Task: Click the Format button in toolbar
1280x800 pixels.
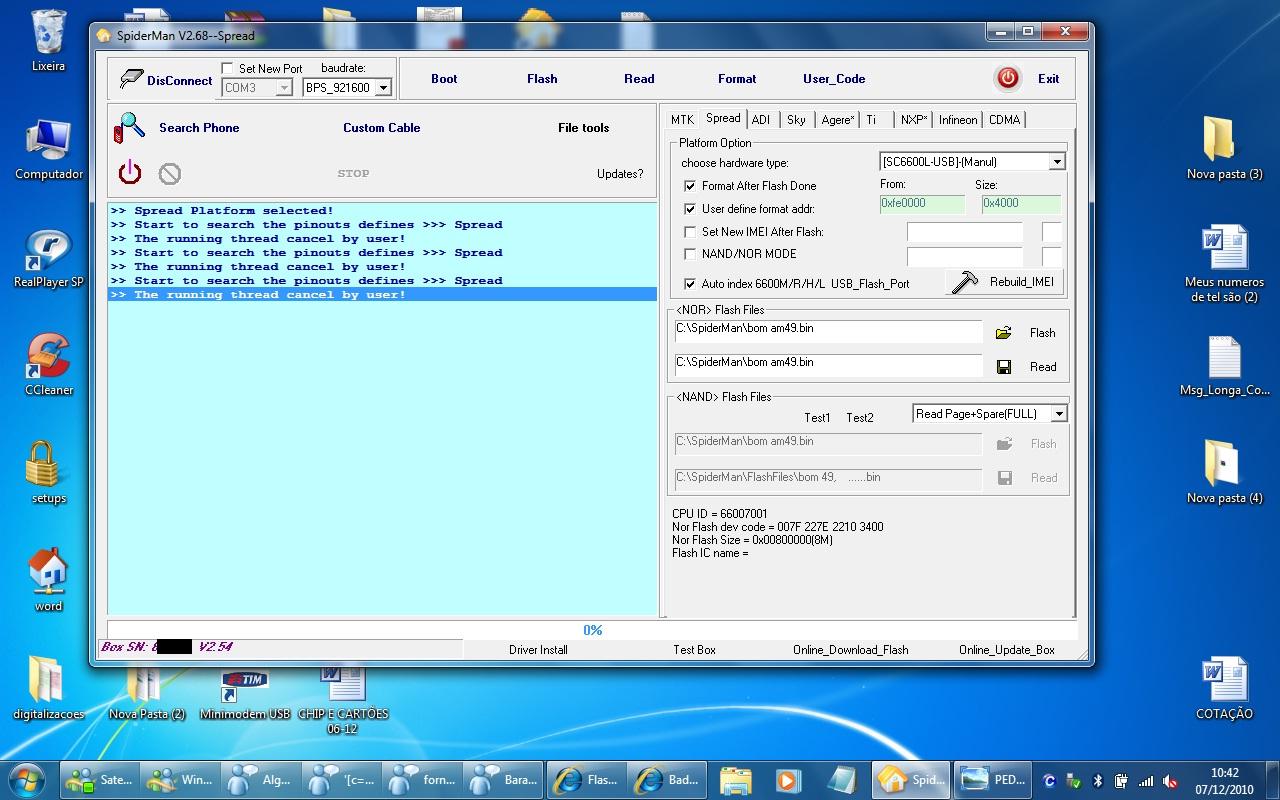Action: tap(737, 79)
